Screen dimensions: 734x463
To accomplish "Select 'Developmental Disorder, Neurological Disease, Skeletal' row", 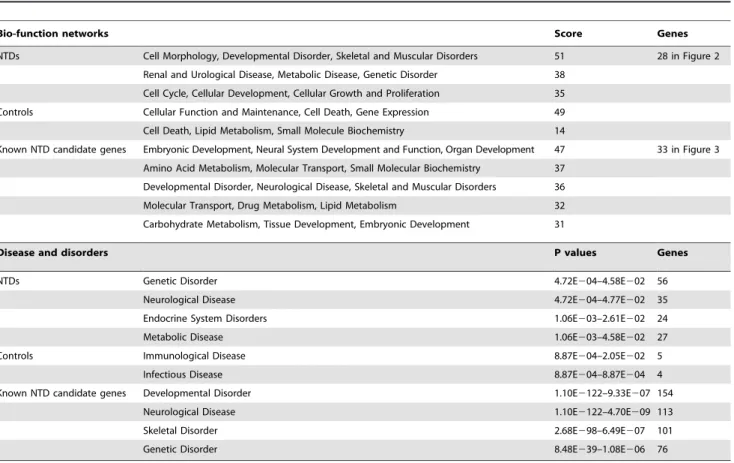I will pyautogui.click(x=320, y=187).
